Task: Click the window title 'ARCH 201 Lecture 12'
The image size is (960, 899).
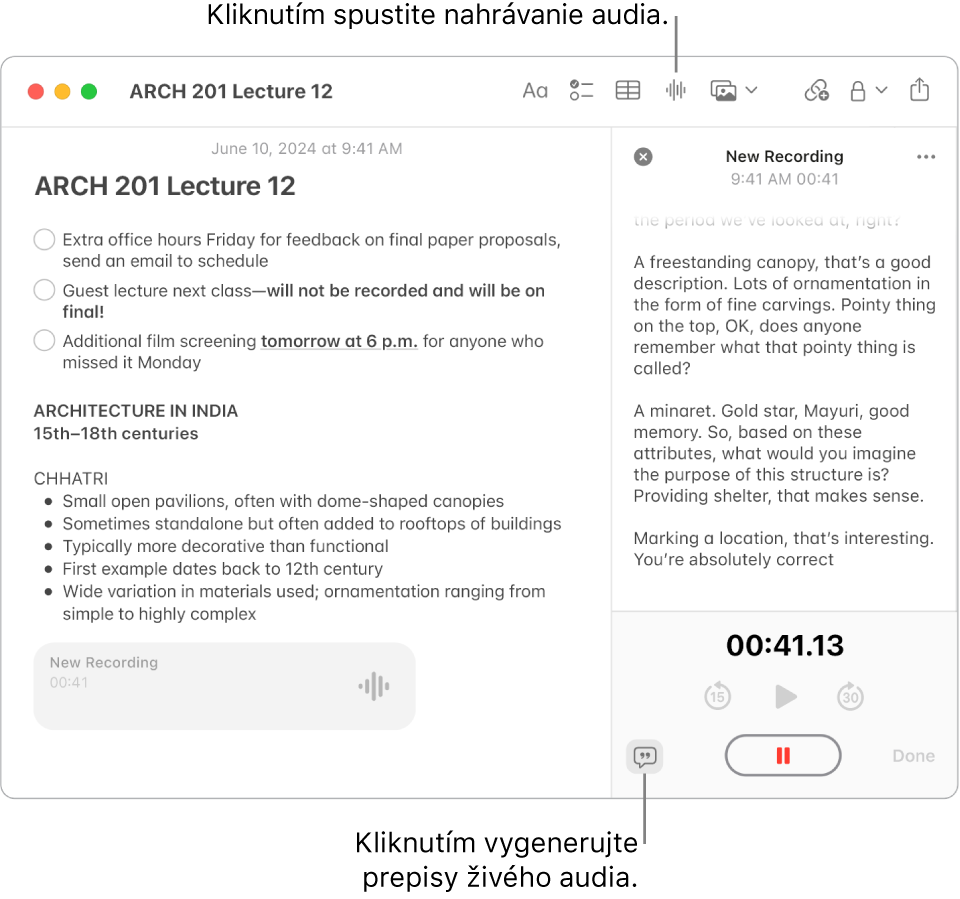Action: click(231, 91)
